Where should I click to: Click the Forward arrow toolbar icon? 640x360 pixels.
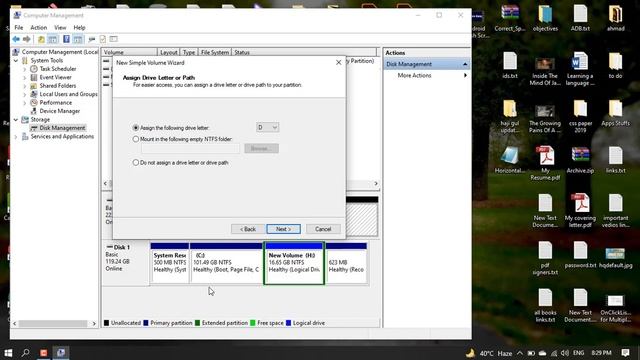point(27,39)
